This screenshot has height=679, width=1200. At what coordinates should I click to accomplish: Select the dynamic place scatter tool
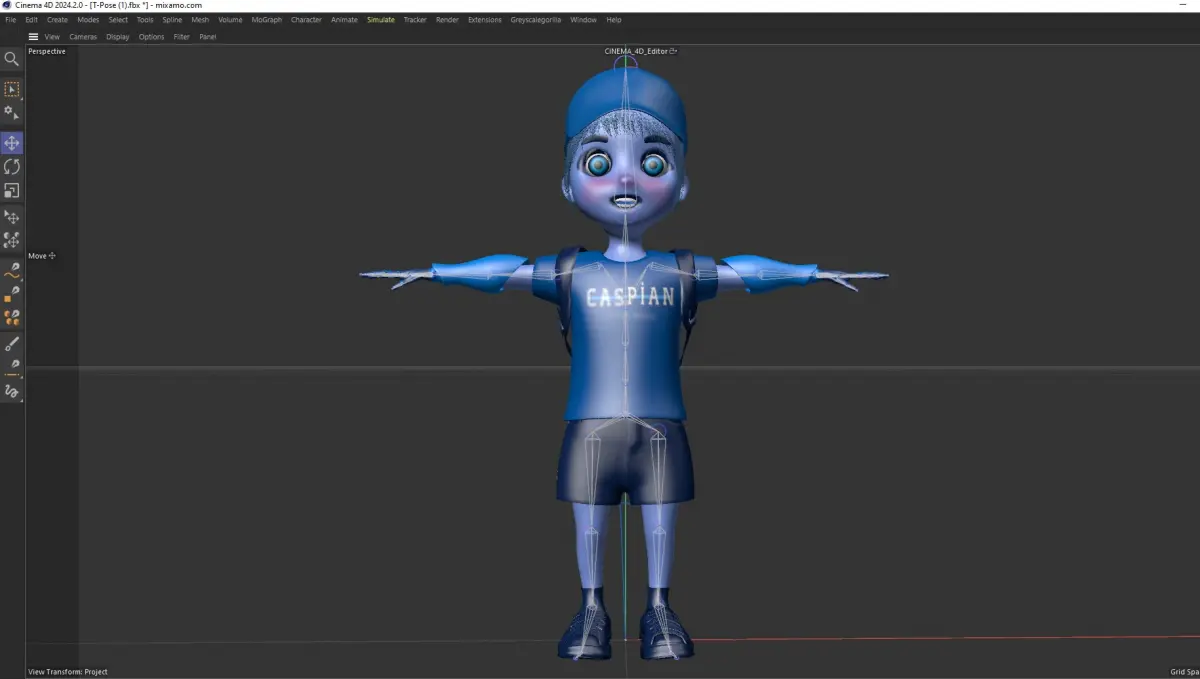[12, 240]
